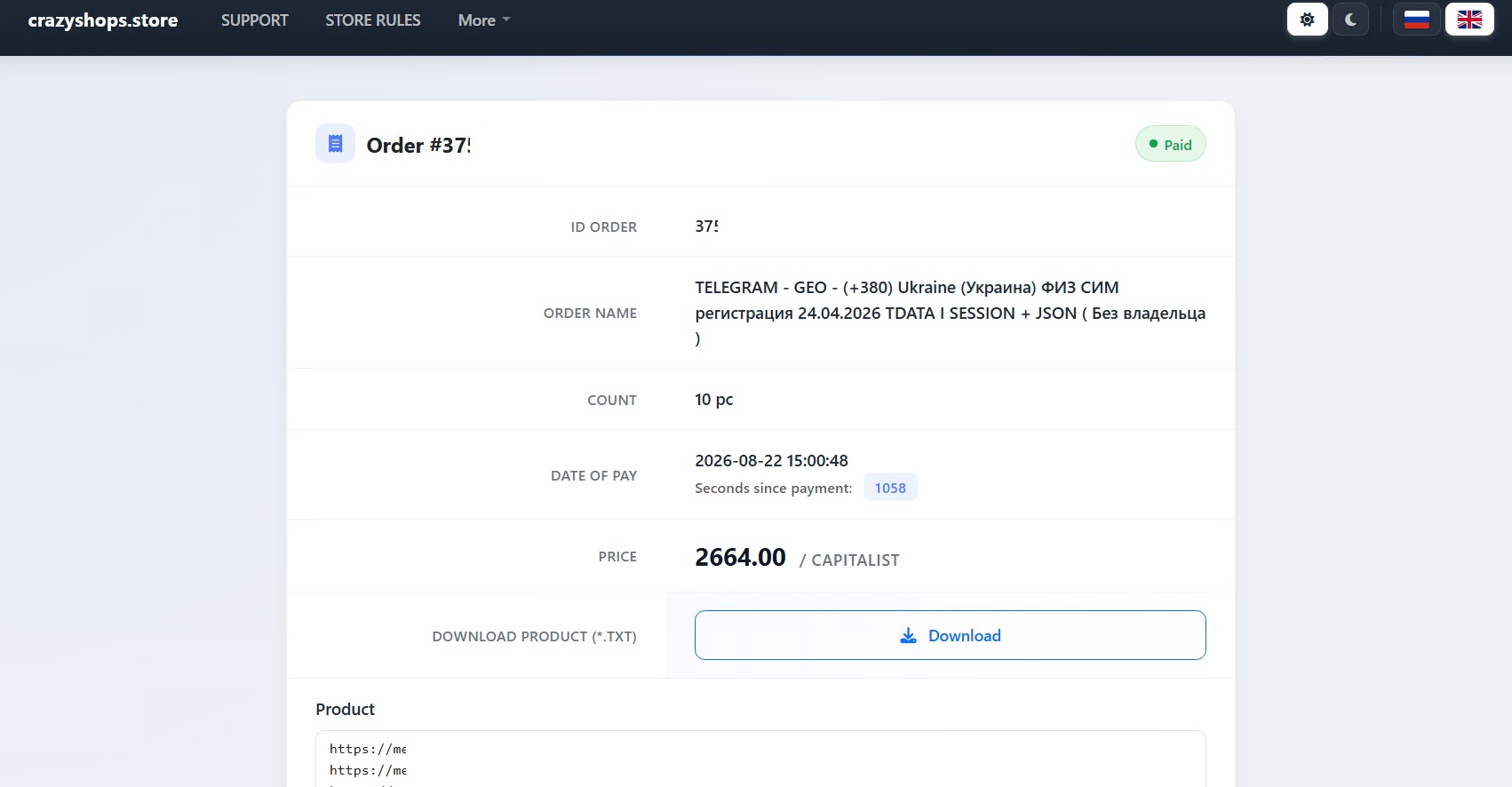Screen dimensions: 1512x787
Task: Expand the More dropdown menu
Action: click(484, 20)
